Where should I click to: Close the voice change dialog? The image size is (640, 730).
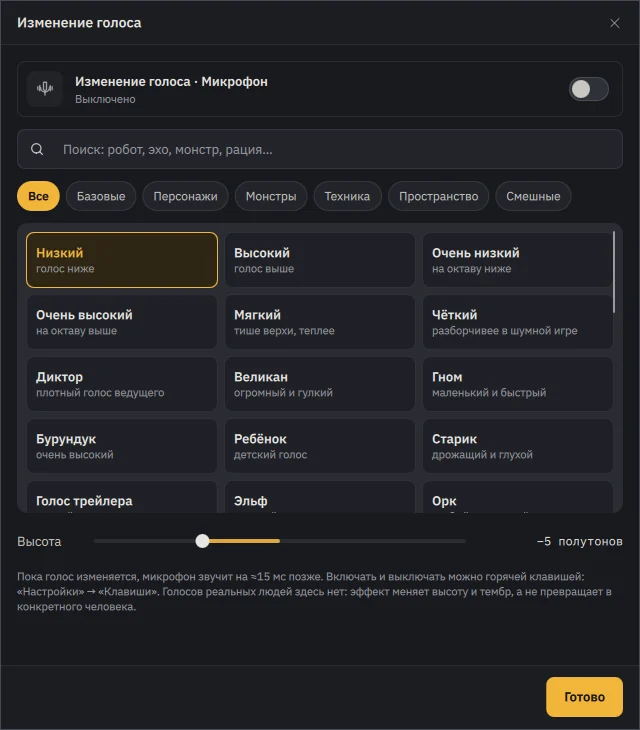[614, 23]
